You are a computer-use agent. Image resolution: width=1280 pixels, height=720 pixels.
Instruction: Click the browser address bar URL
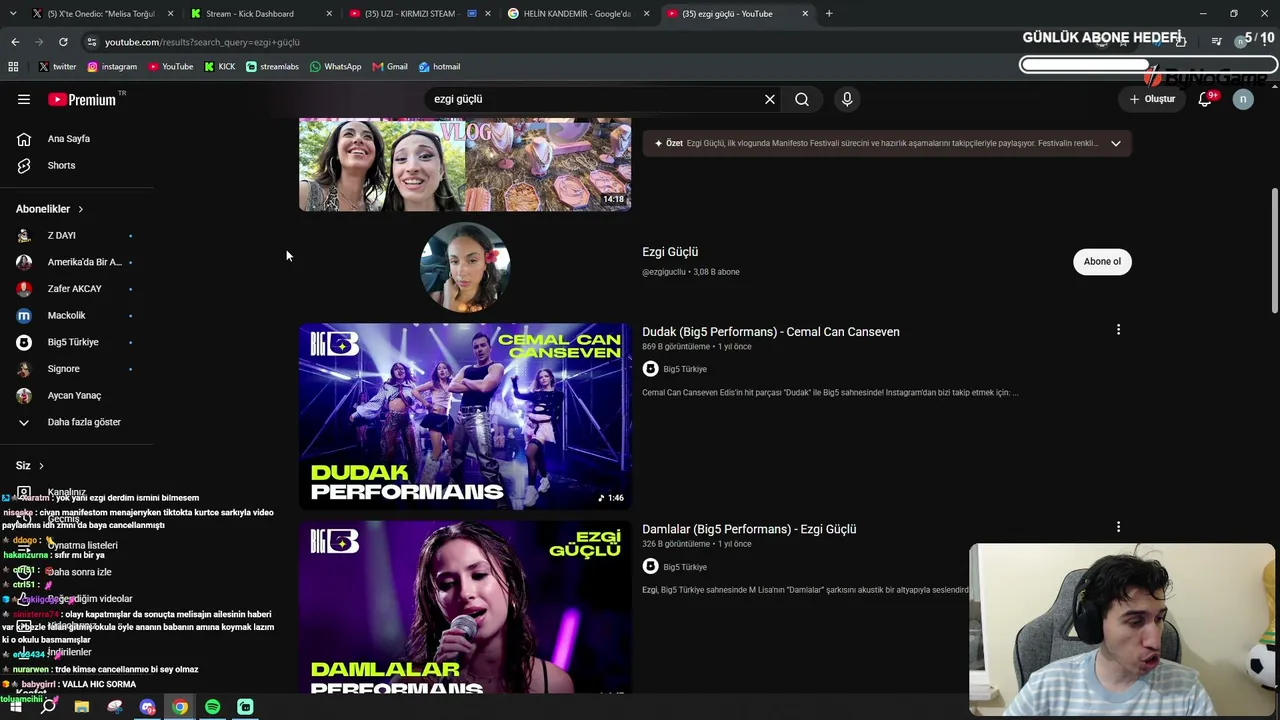[202, 42]
